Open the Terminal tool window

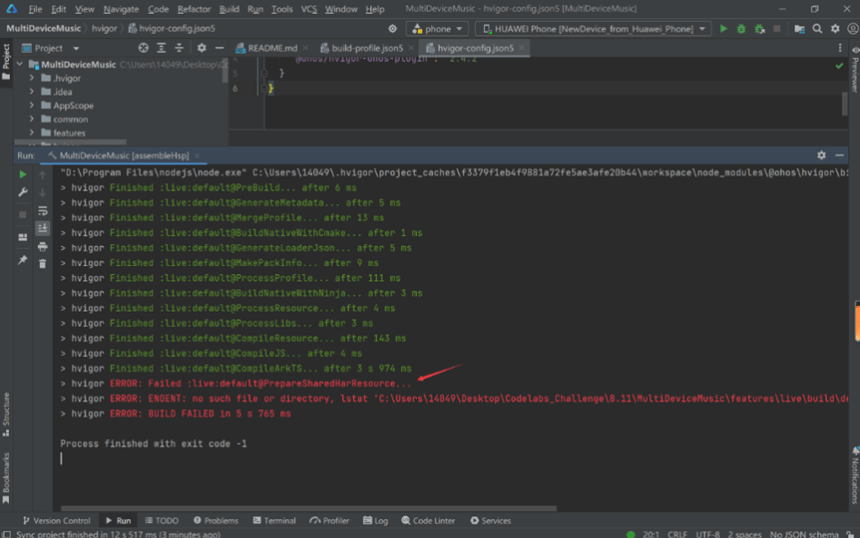[x=274, y=520]
